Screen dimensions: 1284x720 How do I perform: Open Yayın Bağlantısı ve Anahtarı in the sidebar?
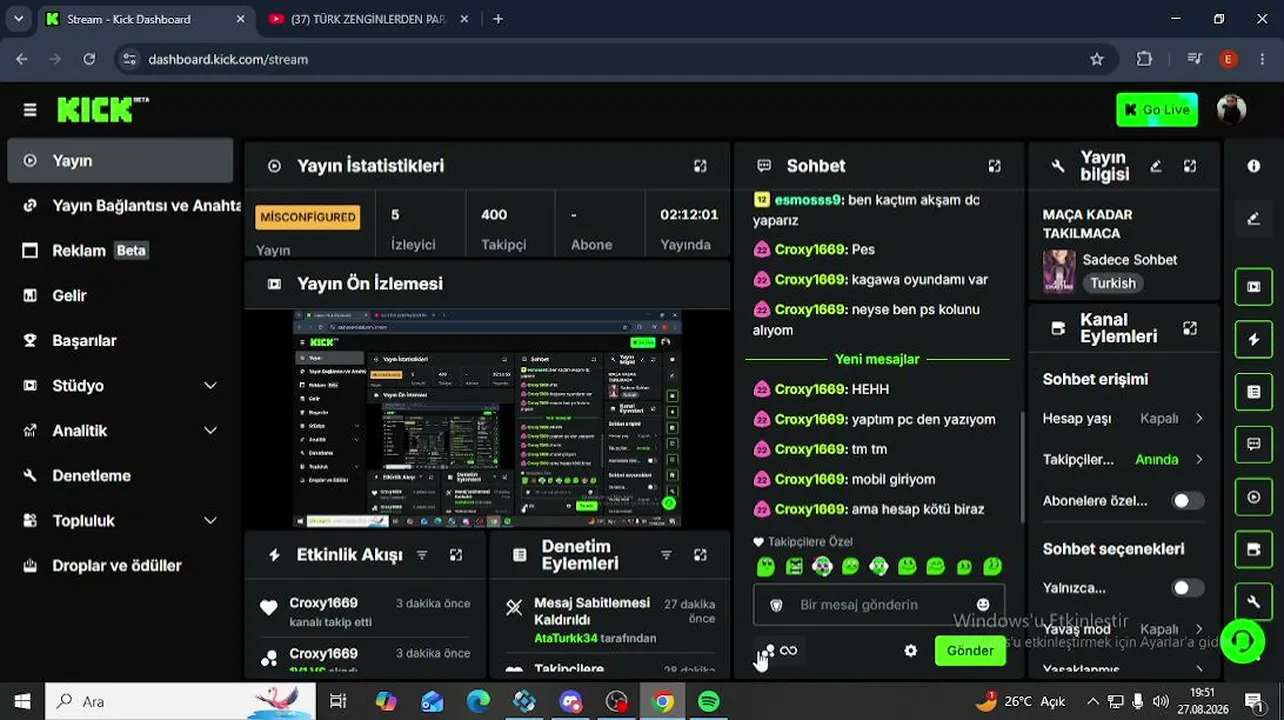point(121,206)
